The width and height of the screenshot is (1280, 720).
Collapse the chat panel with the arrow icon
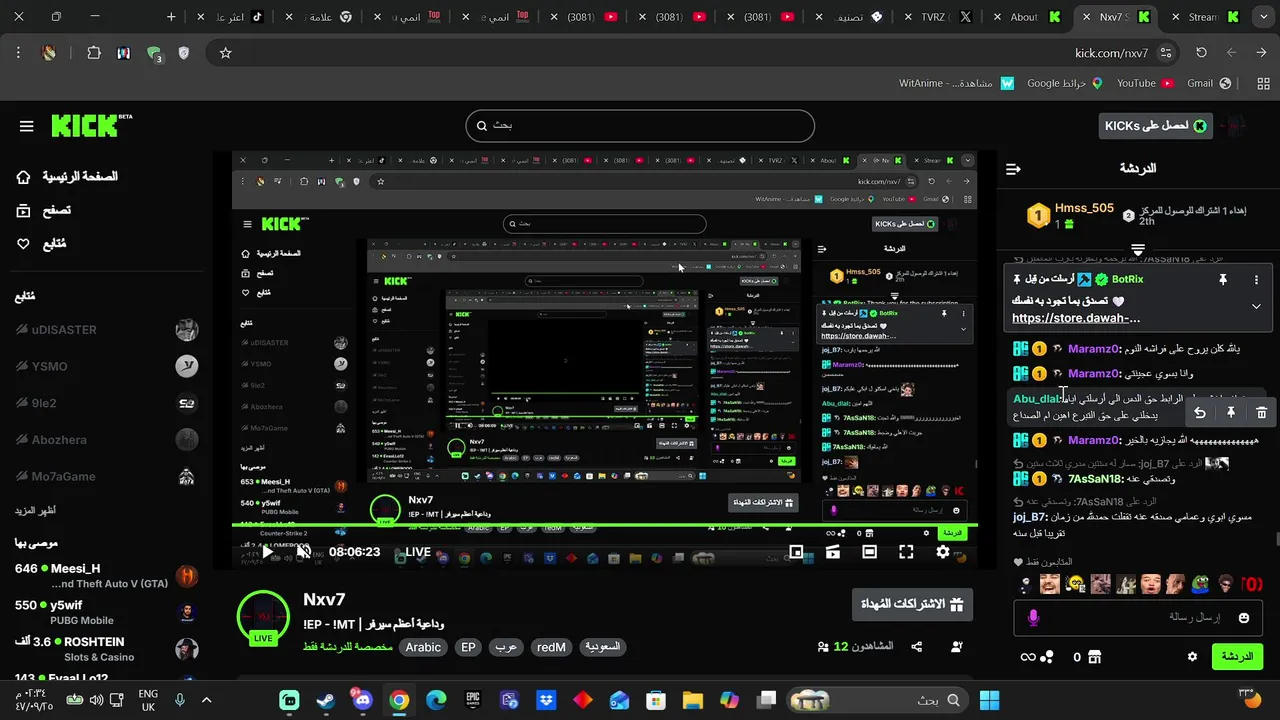coord(1013,169)
